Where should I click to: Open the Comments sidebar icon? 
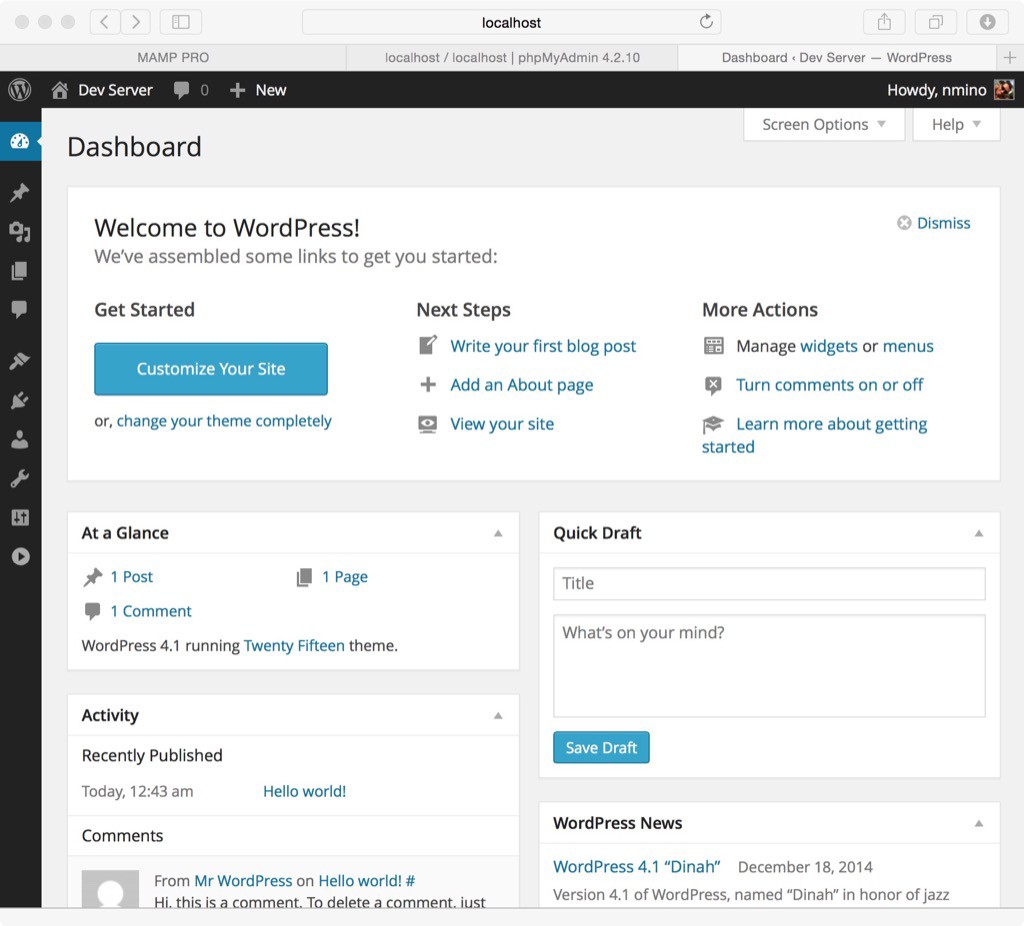[x=20, y=310]
